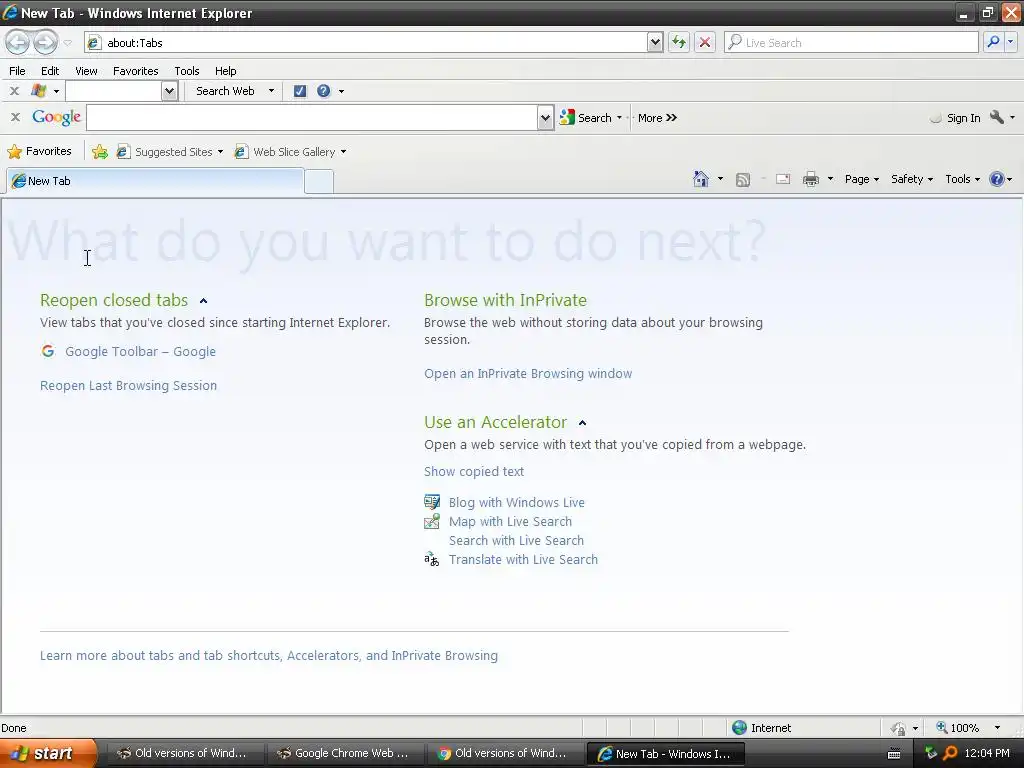Click the Add to Favorites Bar star icon
Screen dimensions: 1024x768
[100, 152]
